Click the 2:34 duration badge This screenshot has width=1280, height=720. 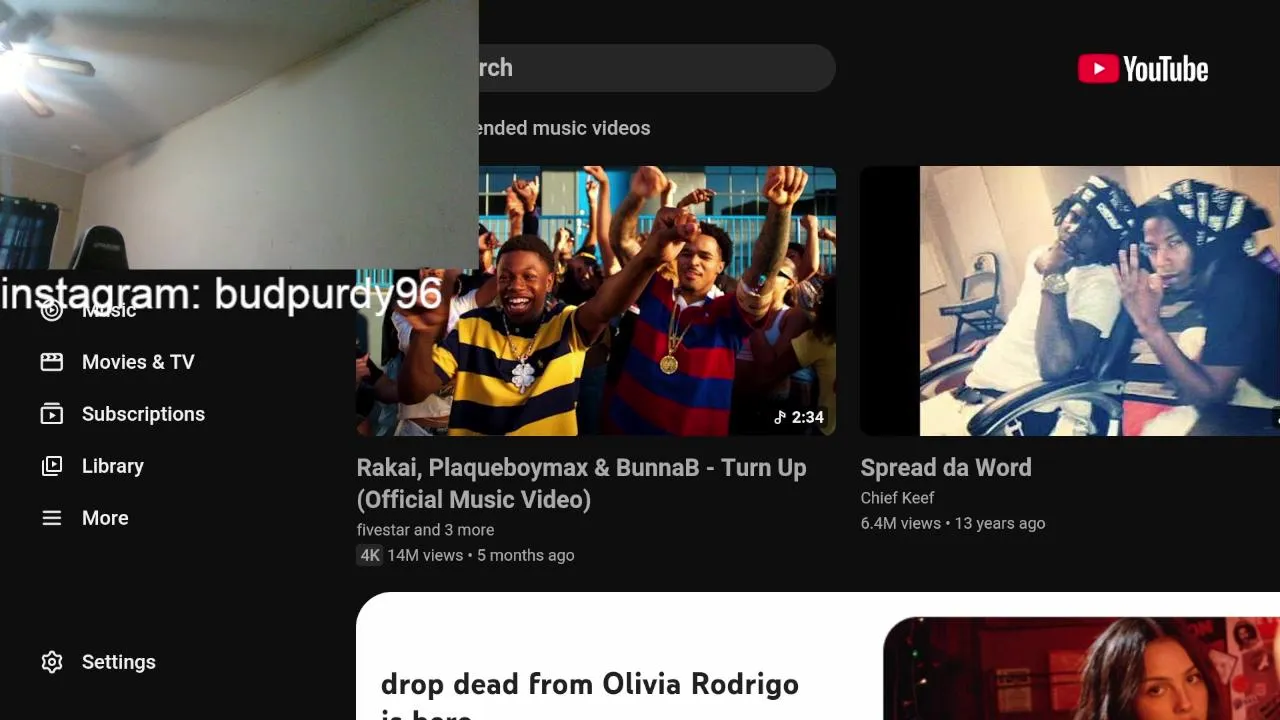pyautogui.click(x=799, y=417)
